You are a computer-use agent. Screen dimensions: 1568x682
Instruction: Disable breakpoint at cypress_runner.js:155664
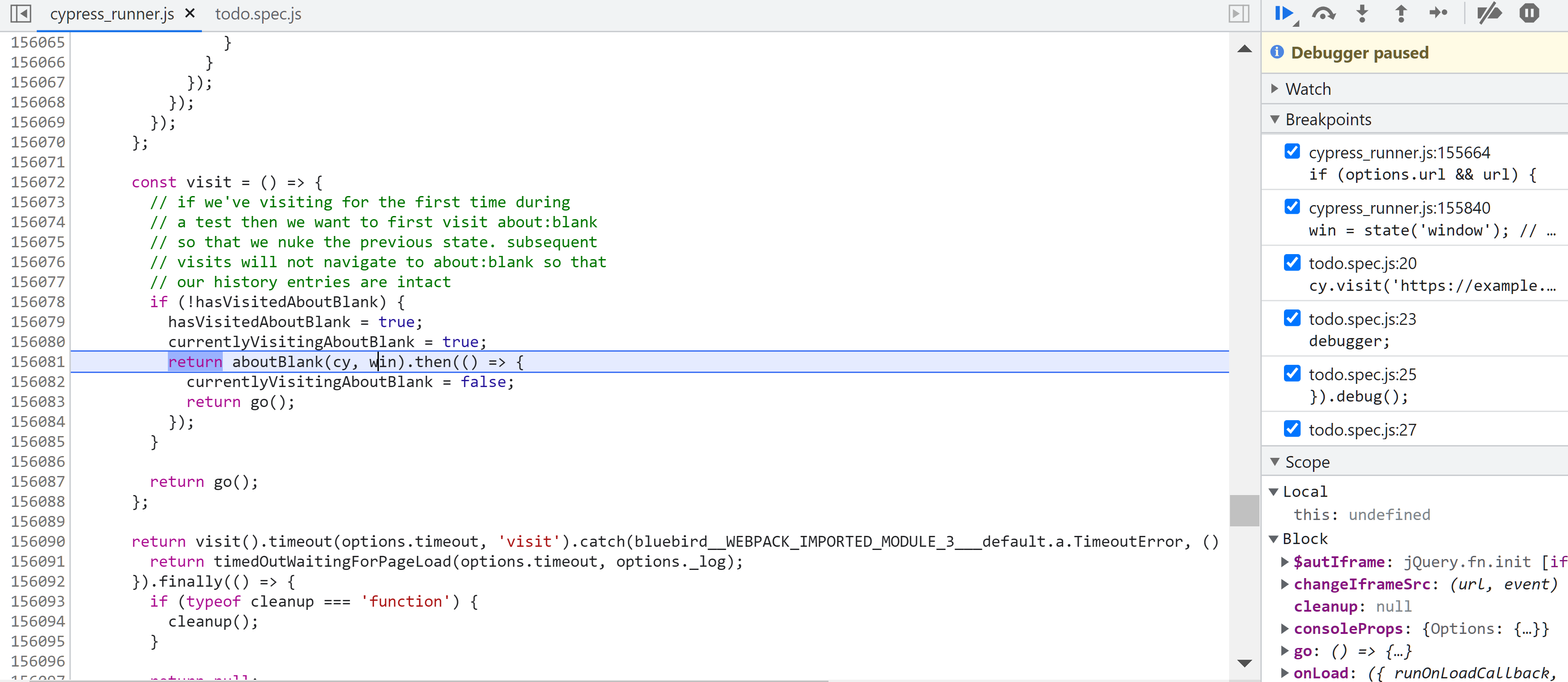1292,152
